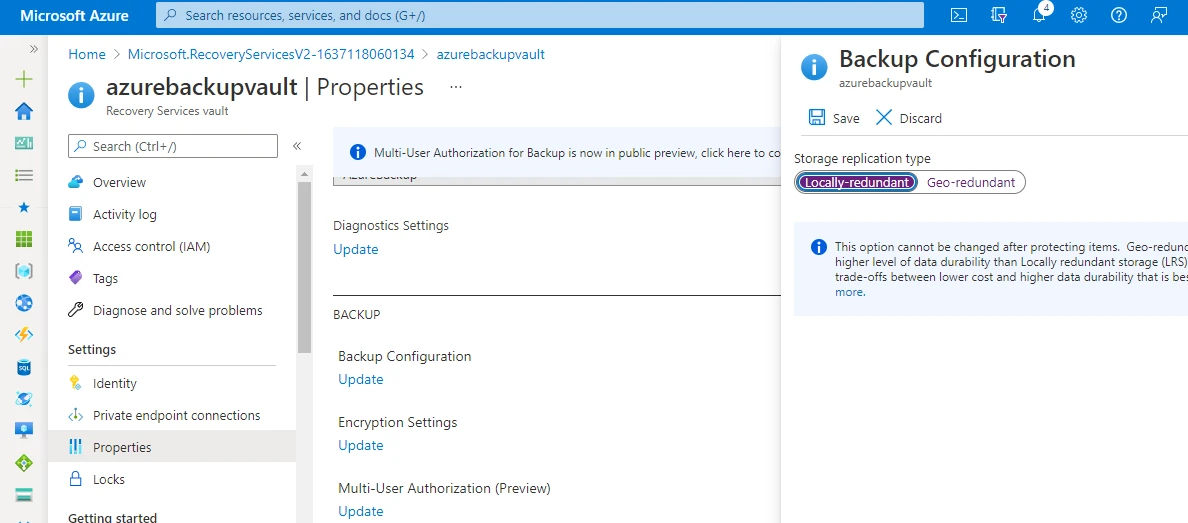Click the Microsoft Azure logo text
The height and width of the screenshot is (523, 1188).
74,15
